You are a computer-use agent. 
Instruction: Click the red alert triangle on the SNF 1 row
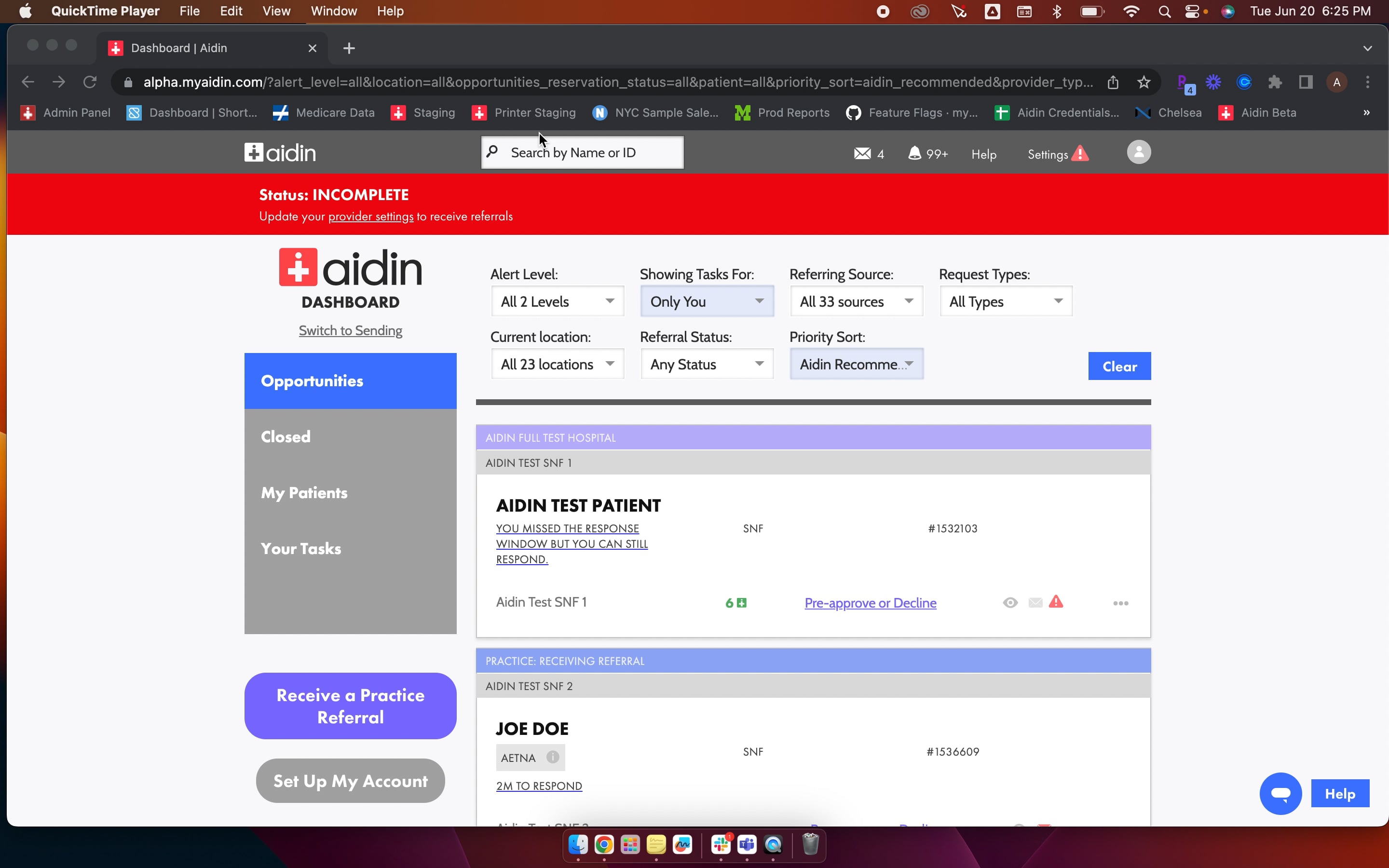pos(1057,602)
